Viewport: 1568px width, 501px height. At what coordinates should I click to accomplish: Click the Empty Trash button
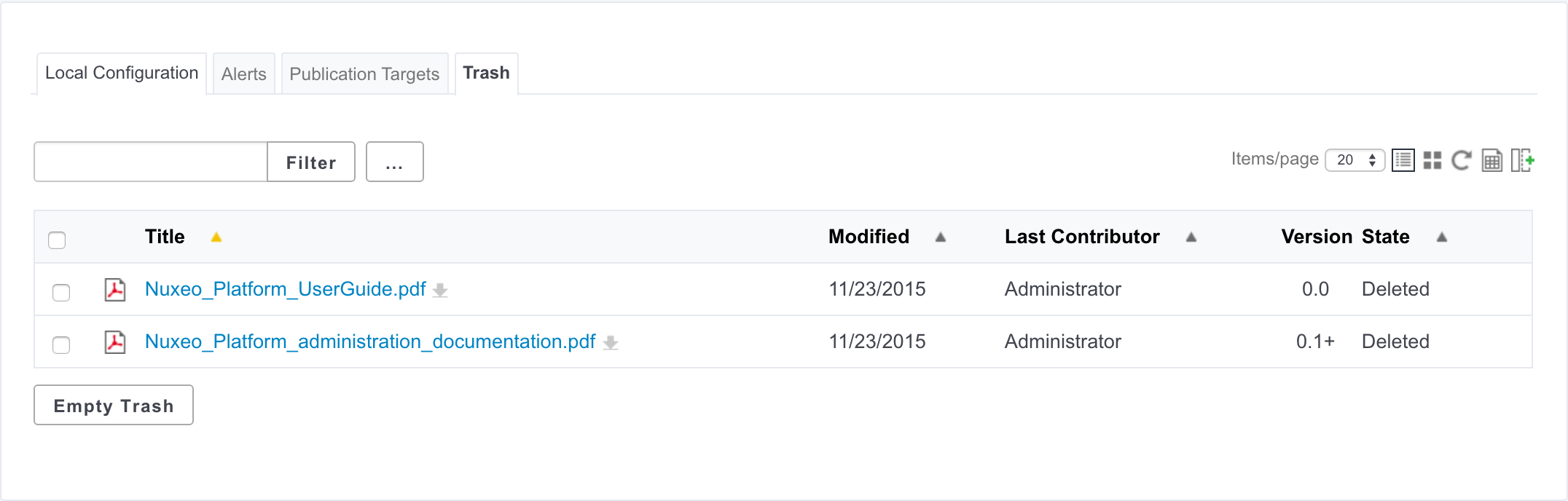[114, 405]
